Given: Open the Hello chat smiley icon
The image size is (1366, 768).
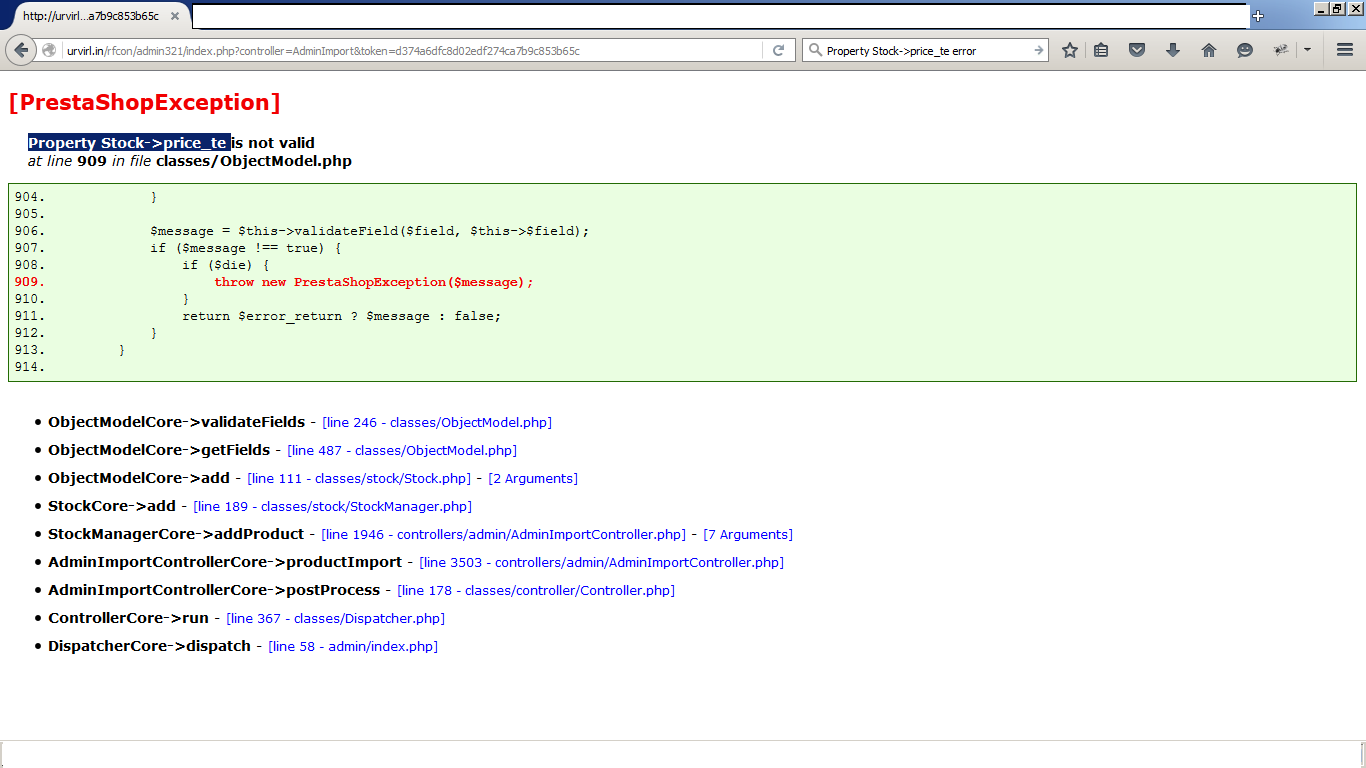Looking at the screenshot, I should pyautogui.click(x=1245, y=50).
